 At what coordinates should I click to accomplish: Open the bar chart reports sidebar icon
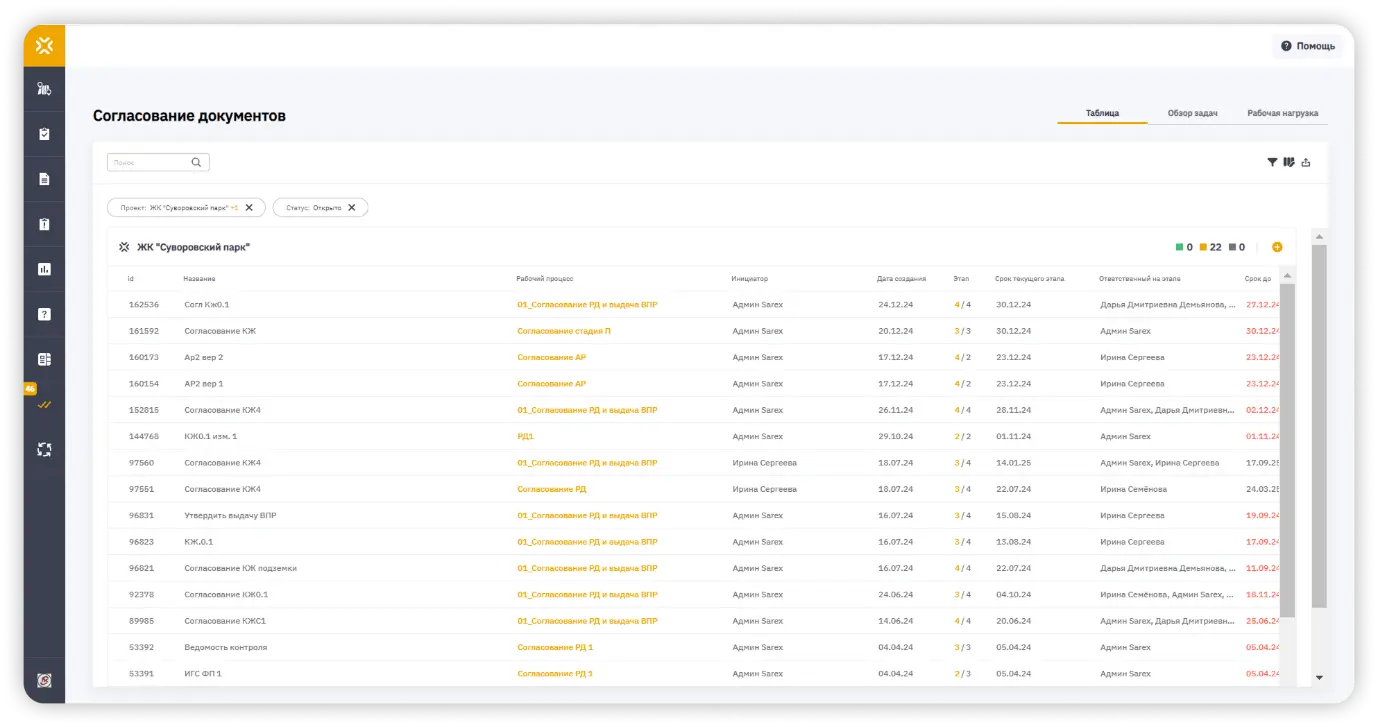point(44,269)
